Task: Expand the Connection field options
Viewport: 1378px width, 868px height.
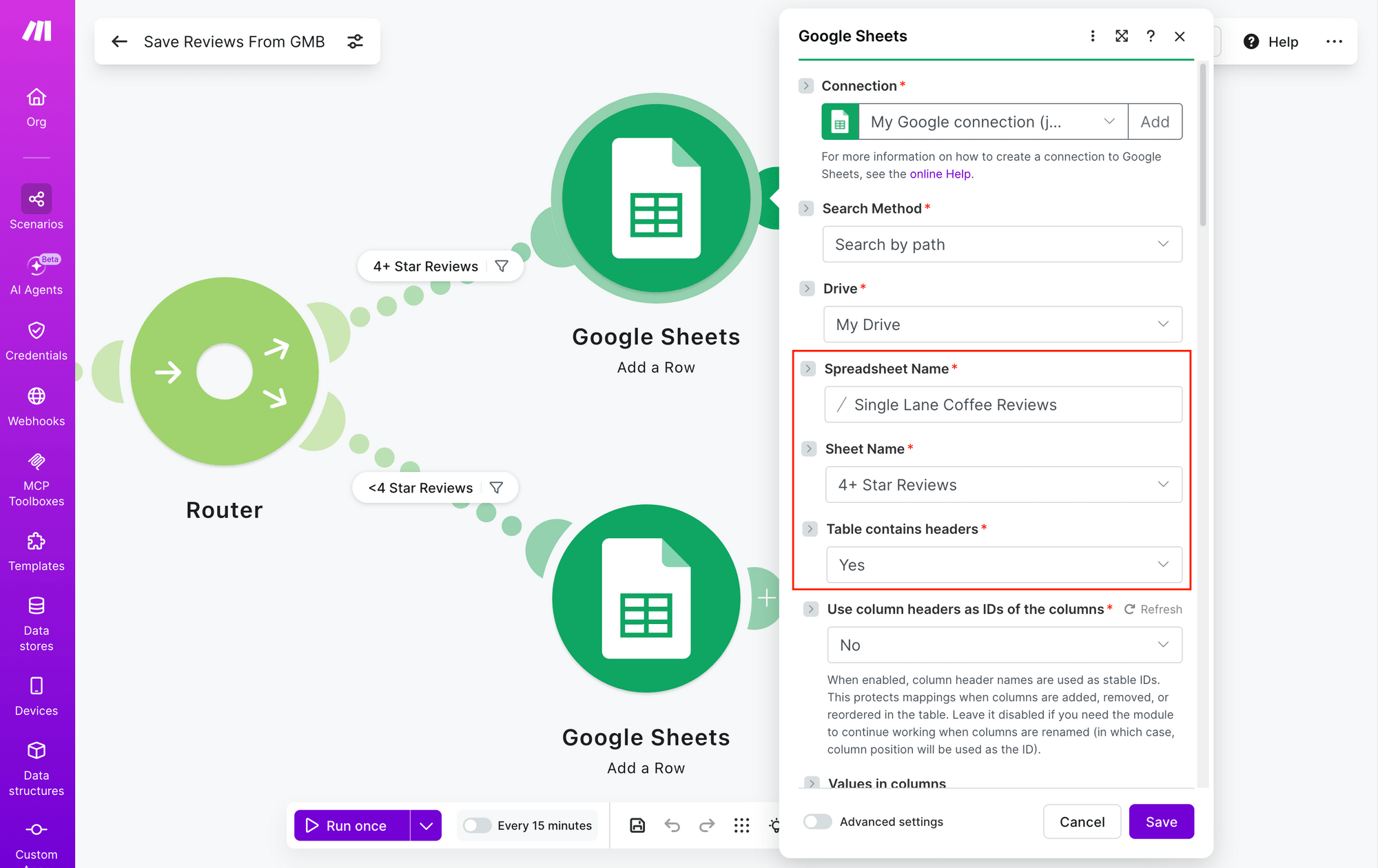Action: pyautogui.click(x=806, y=85)
